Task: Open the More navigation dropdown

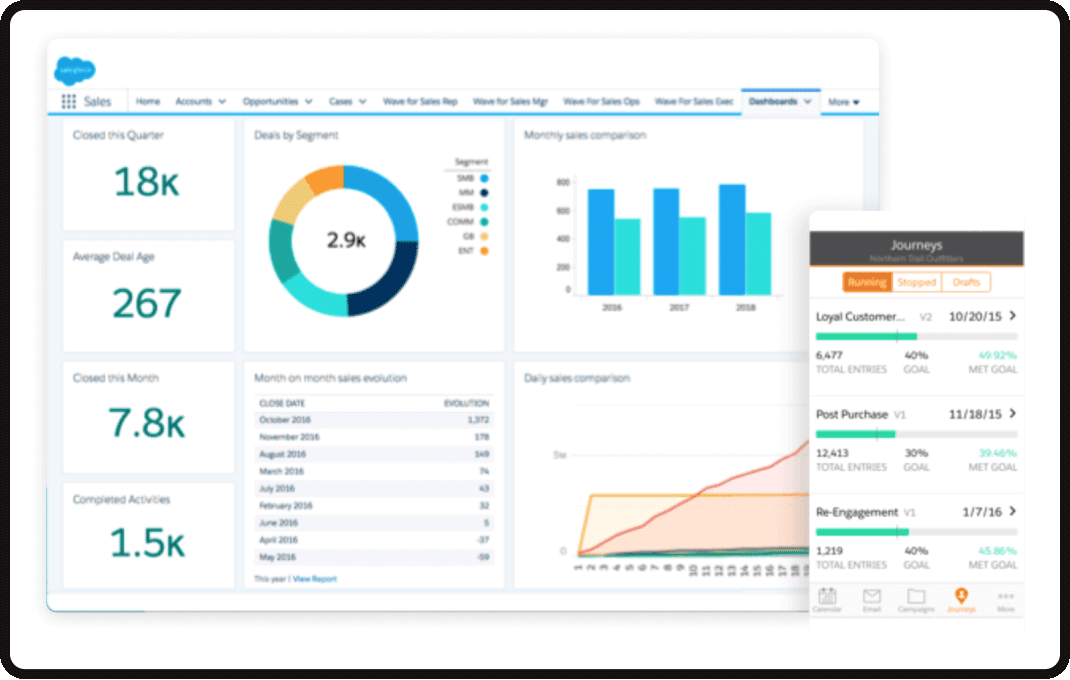Action: coord(843,102)
